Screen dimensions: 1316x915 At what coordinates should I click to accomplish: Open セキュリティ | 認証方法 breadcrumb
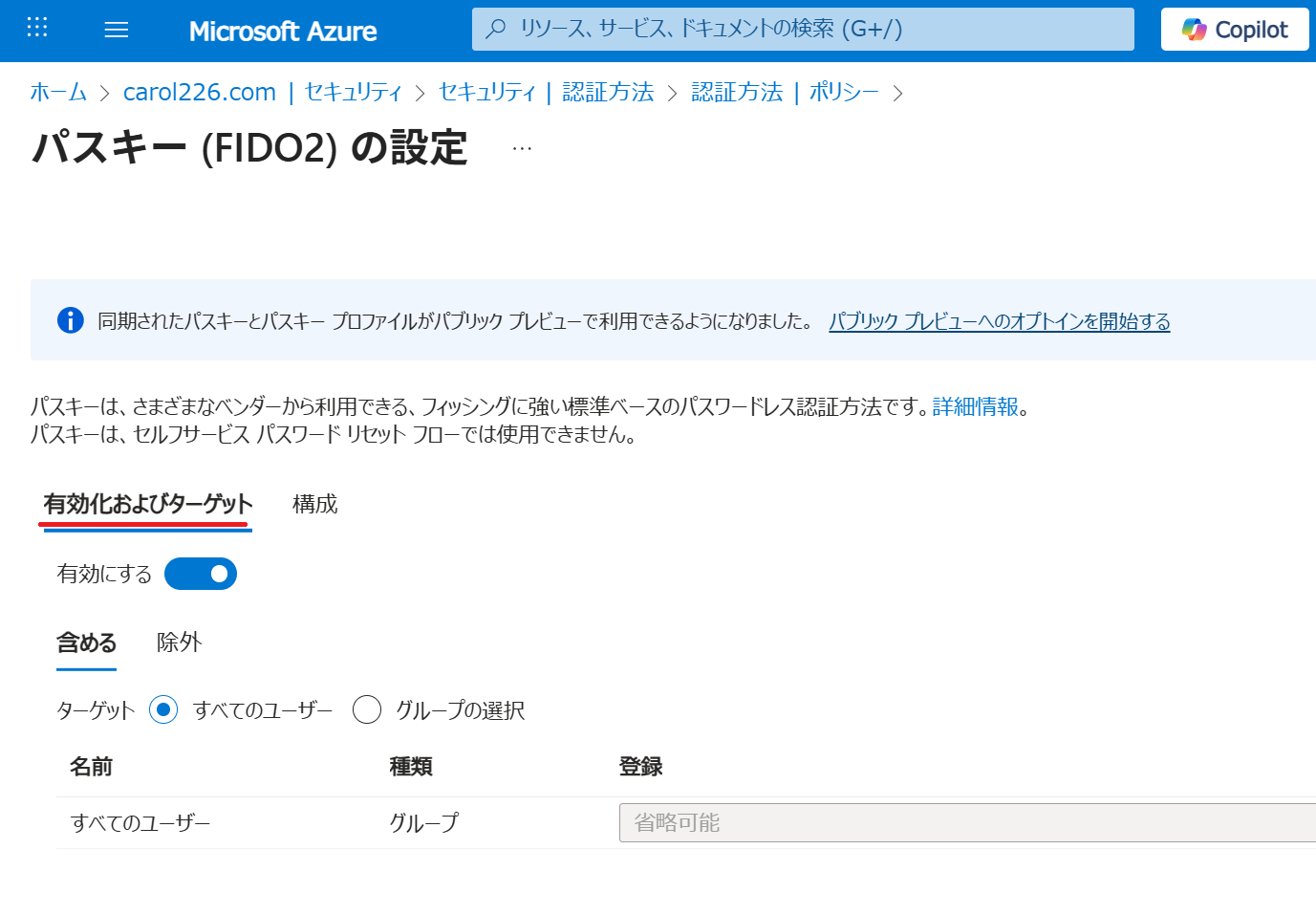547,92
